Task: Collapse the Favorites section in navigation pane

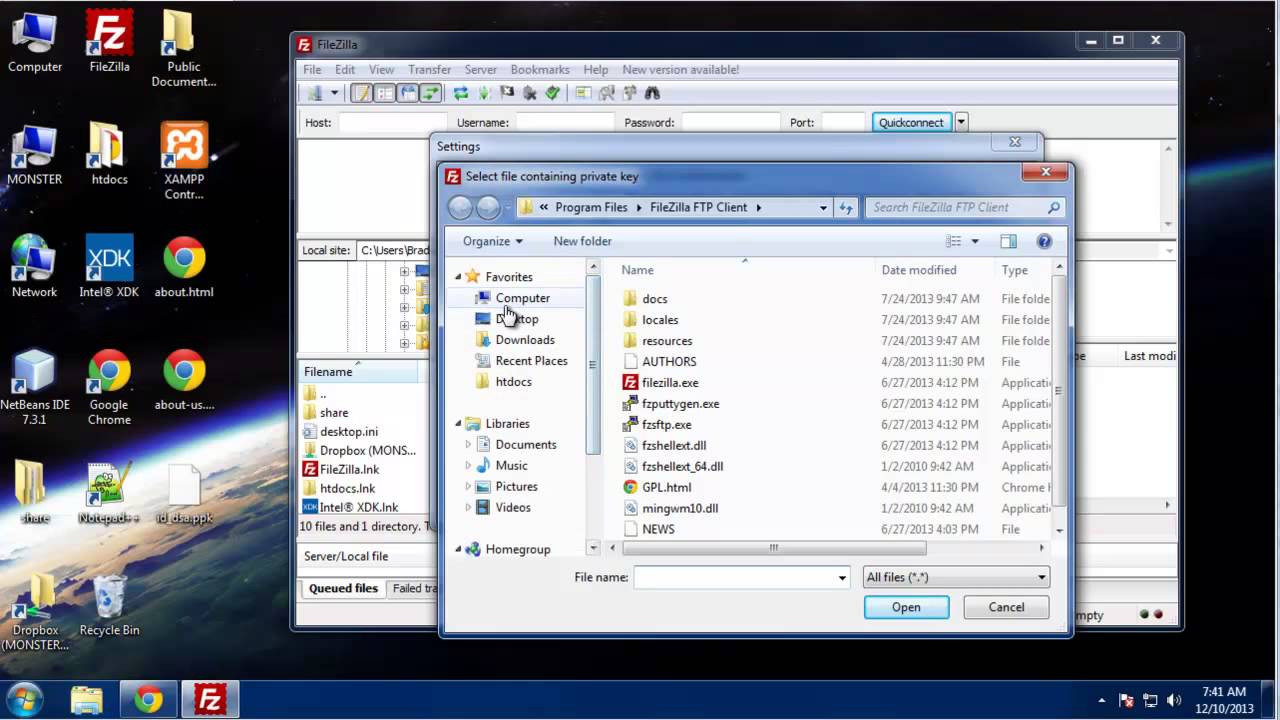Action: (x=459, y=277)
